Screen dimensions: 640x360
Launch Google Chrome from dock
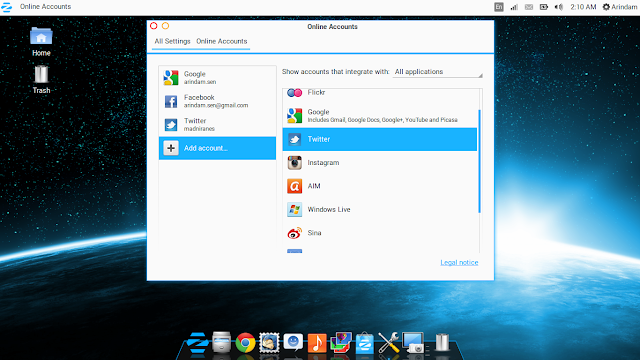click(x=245, y=342)
